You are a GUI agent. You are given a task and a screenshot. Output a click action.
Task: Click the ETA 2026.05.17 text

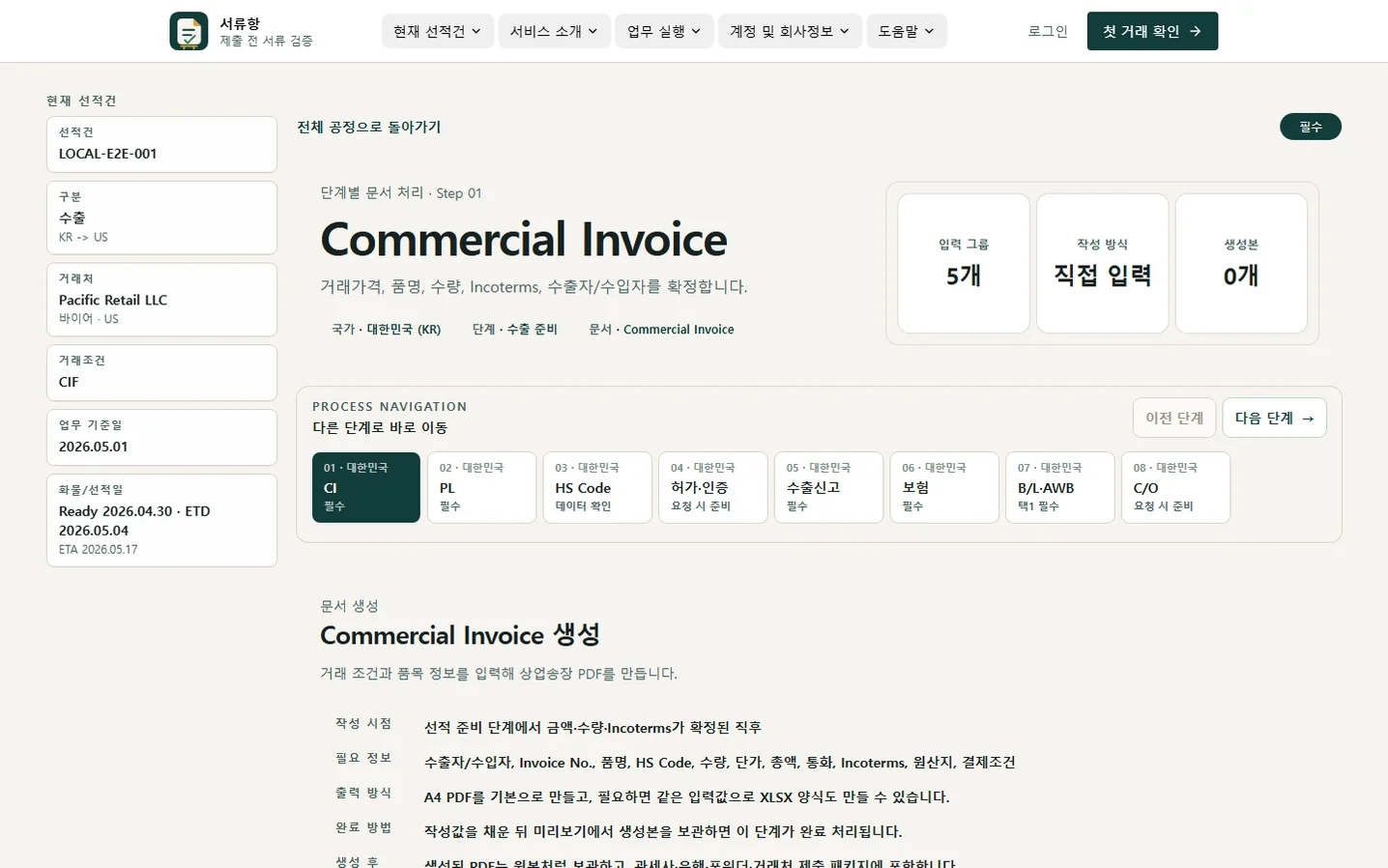[x=99, y=549]
